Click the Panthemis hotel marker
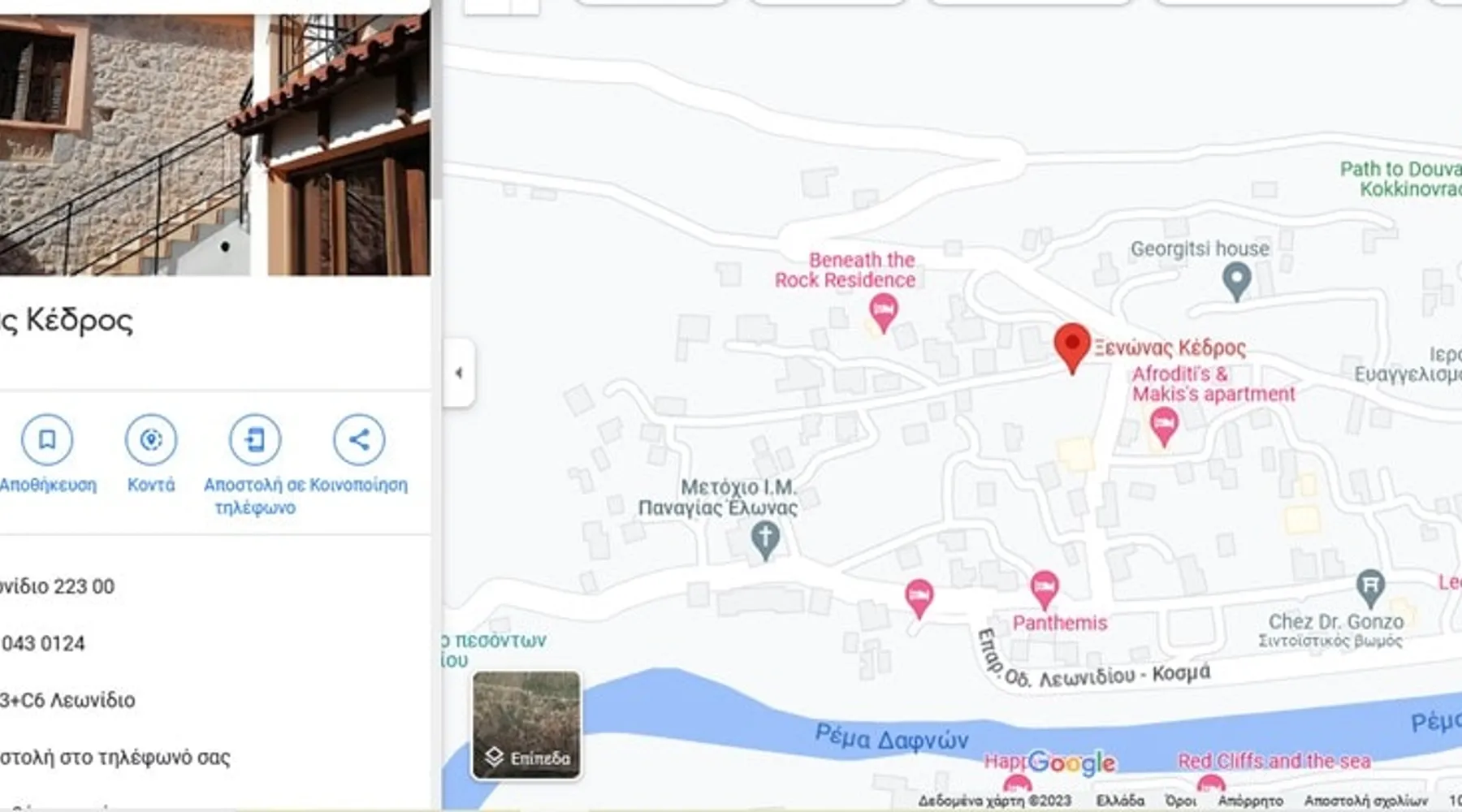Viewport: 1462px width, 812px height. [x=1045, y=587]
